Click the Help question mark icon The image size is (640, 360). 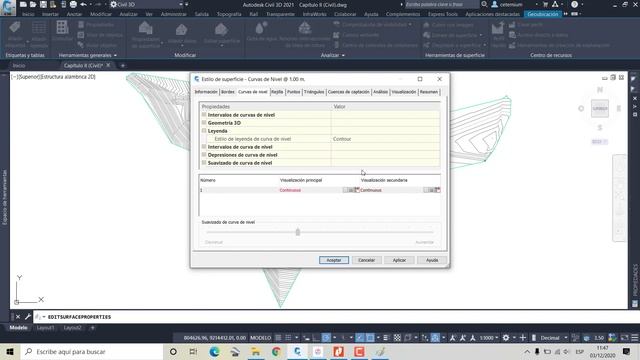(x=574, y=4)
